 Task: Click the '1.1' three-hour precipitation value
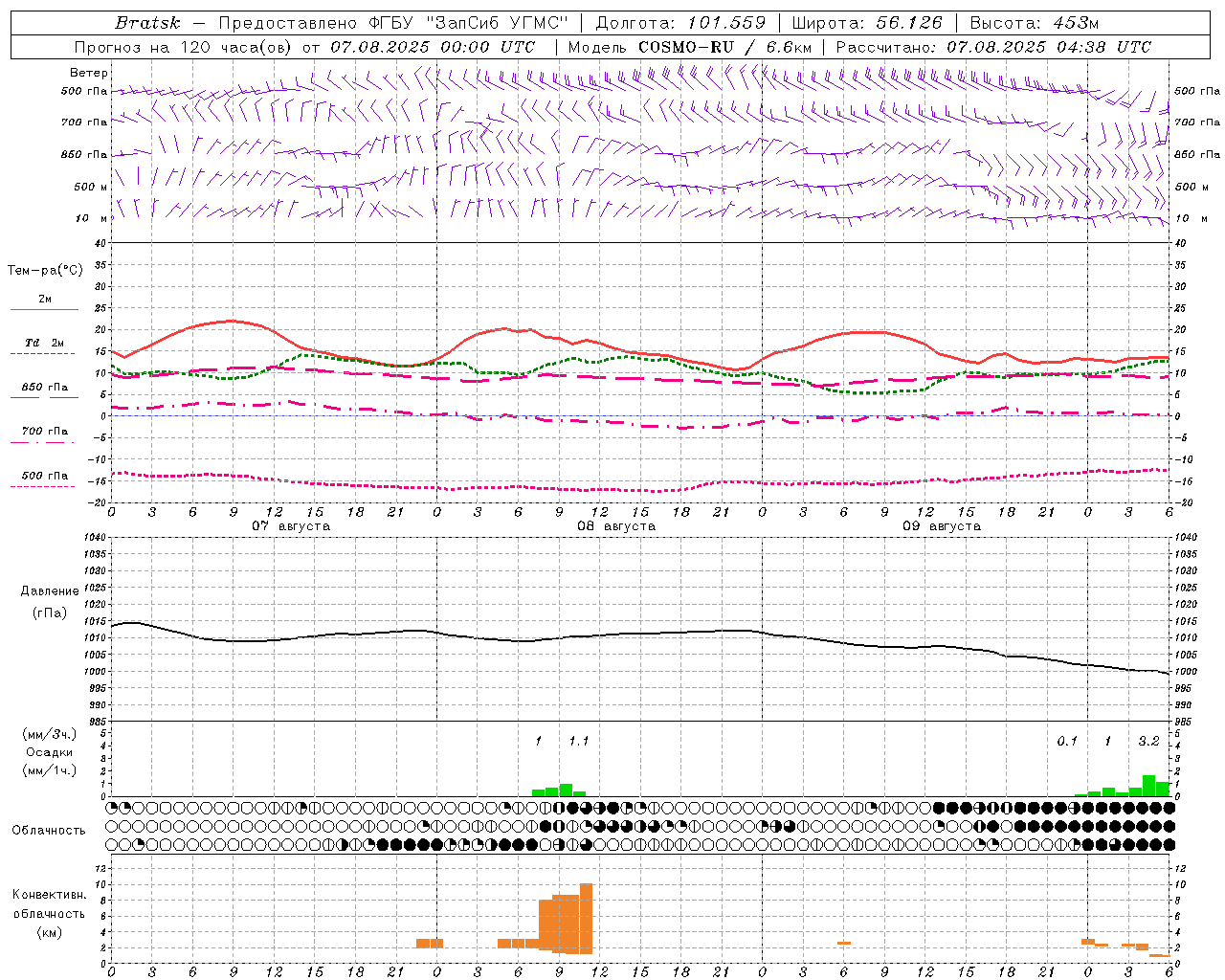(x=579, y=741)
